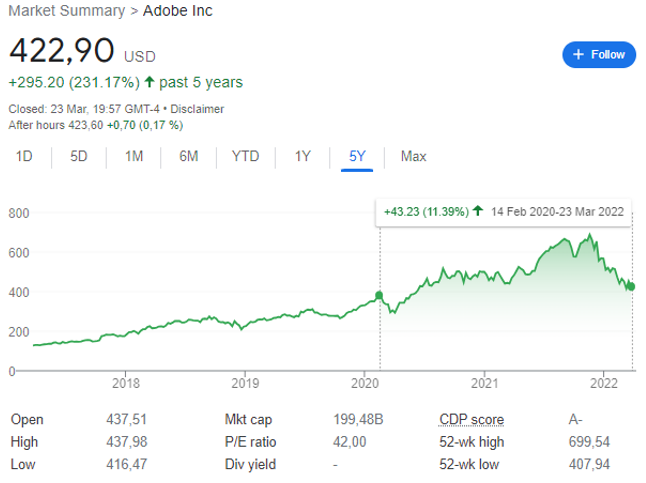Click the CDP score label
Image resolution: width=646 pixels, height=483 pixels.
471,420
